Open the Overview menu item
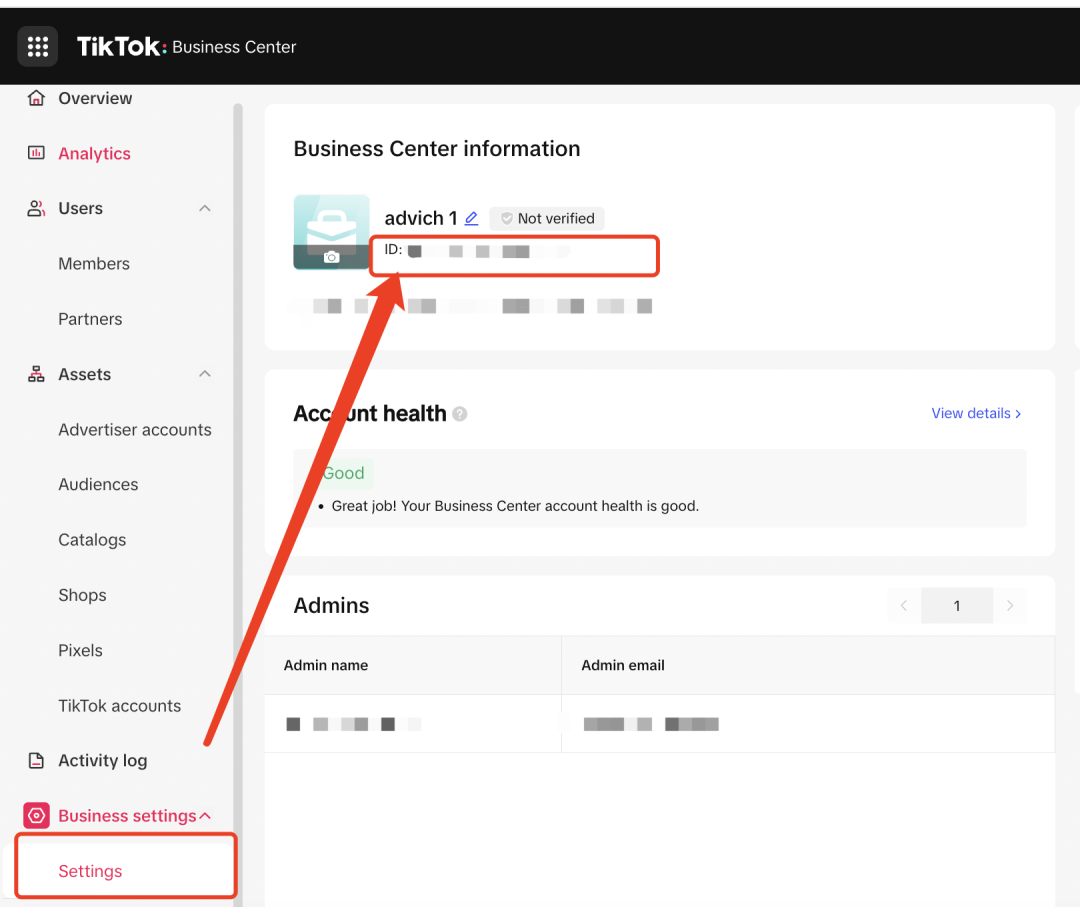Image resolution: width=1080 pixels, height=907 pixels. pos(95,98)
